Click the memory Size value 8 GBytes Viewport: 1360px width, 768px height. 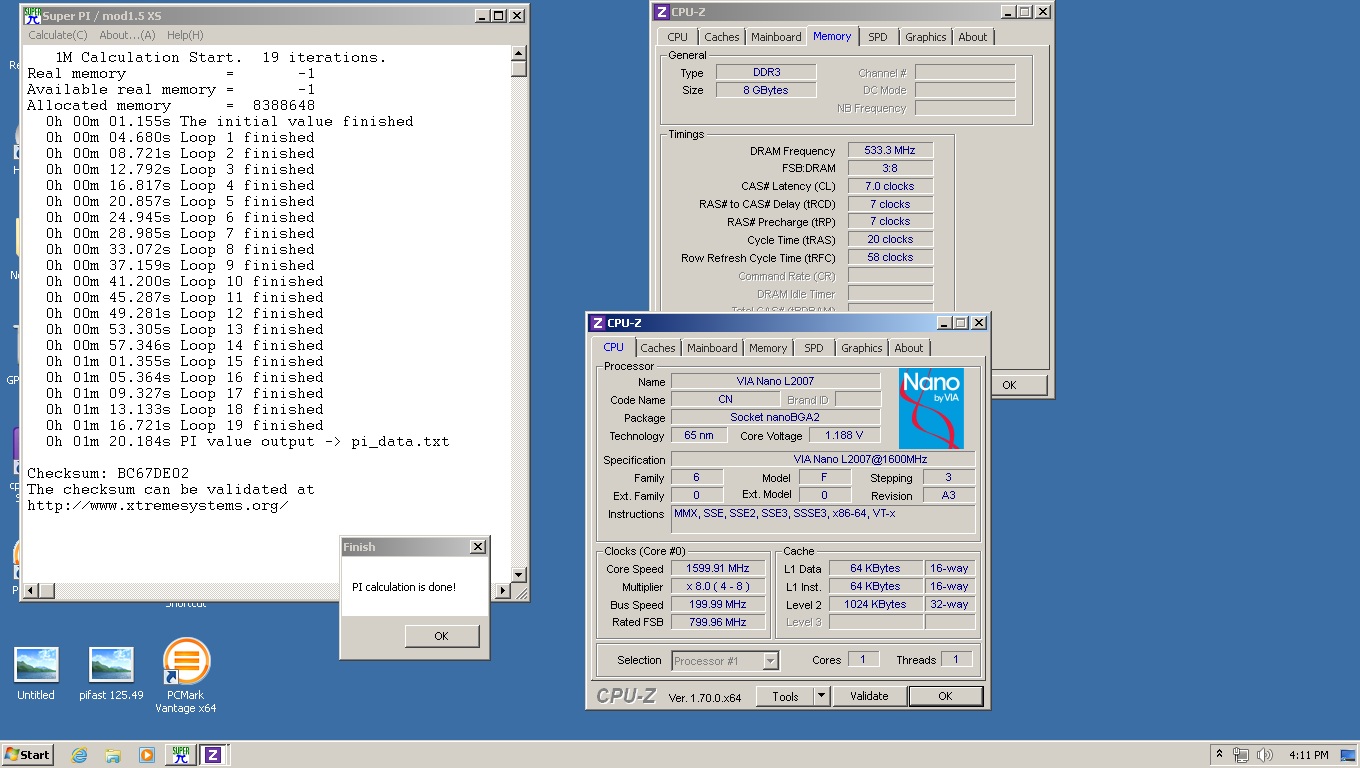(765, 90)
